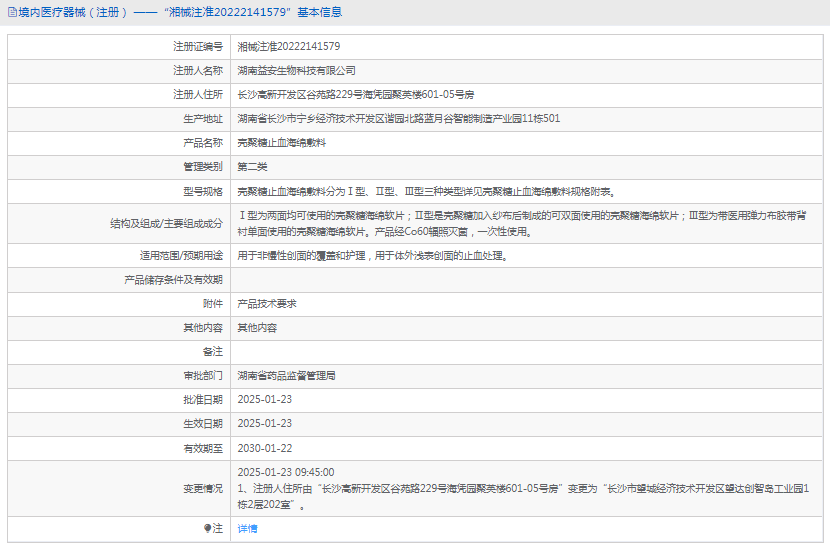Click the 结构及组成/主要组成成分 label
Image resolution: width=830 pixels, height=550 pixels.
point(167,224)
